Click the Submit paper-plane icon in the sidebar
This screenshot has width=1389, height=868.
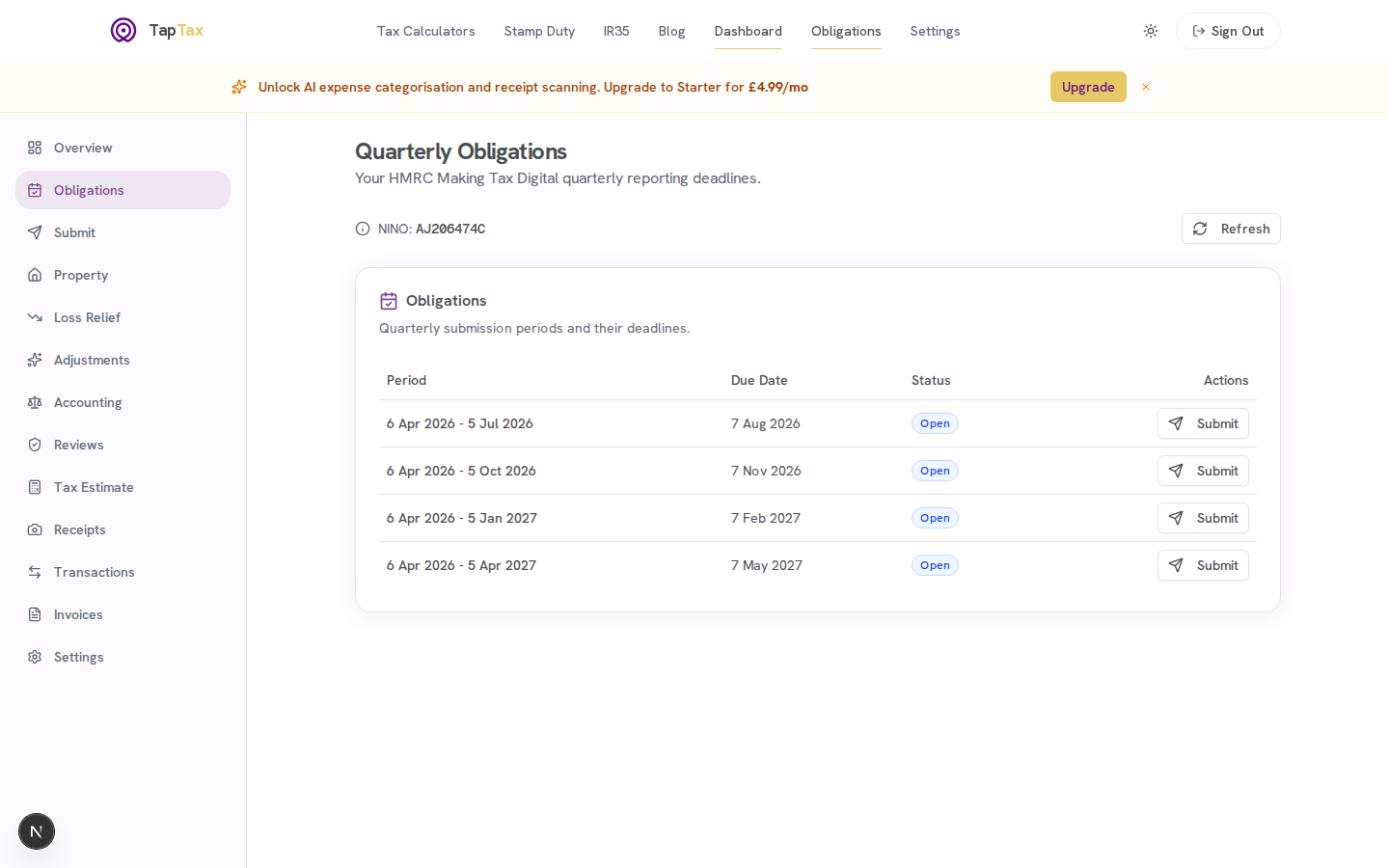coord(35,232)
